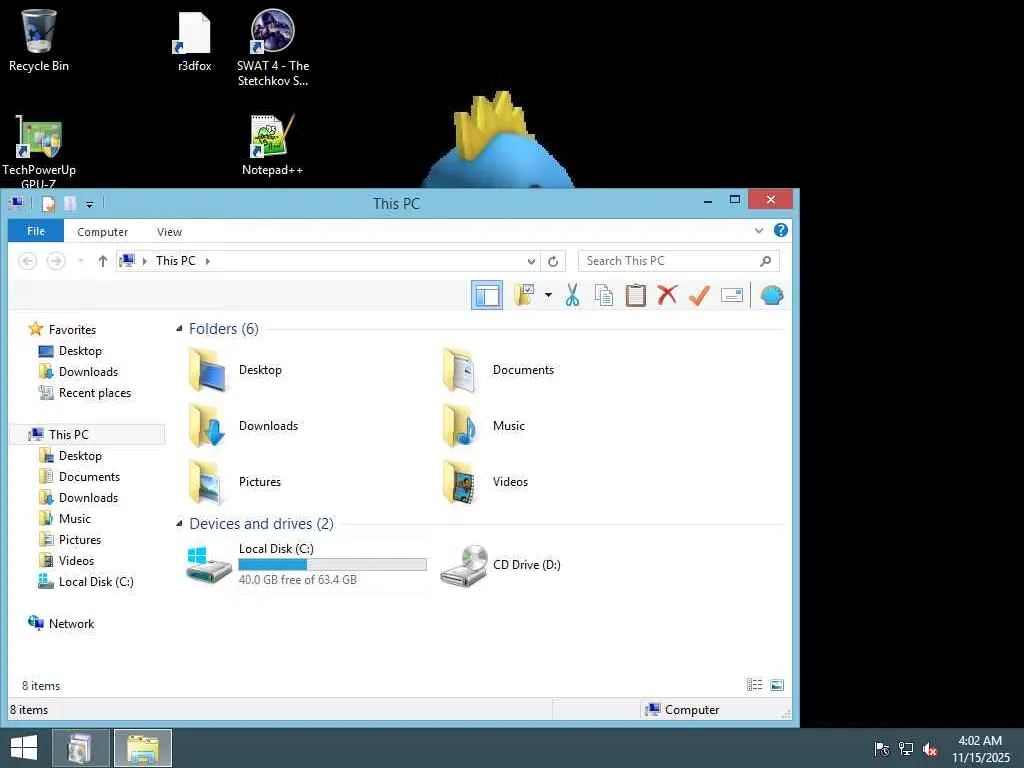
Task: Open the address bar history dropdown
Action: click(x=531, y=261)
